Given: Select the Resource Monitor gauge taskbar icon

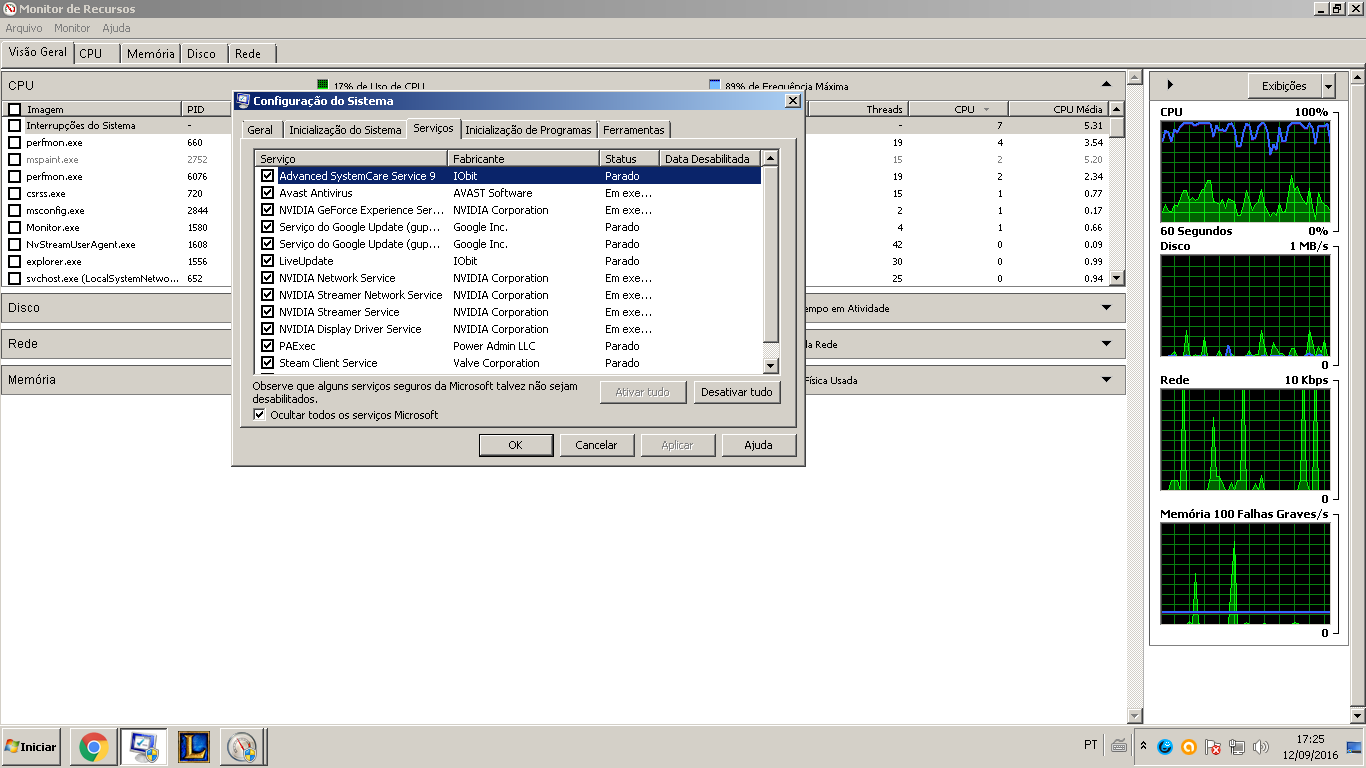Looking at the screenshot, I should pos(241,747).
